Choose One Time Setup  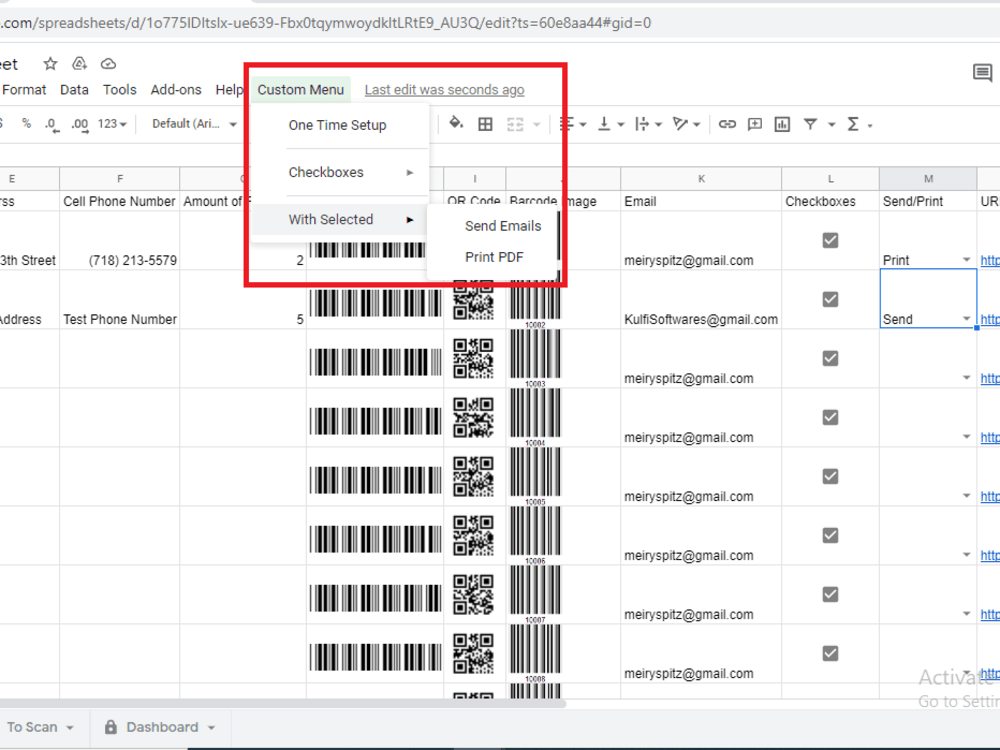[x=337, y=125]
